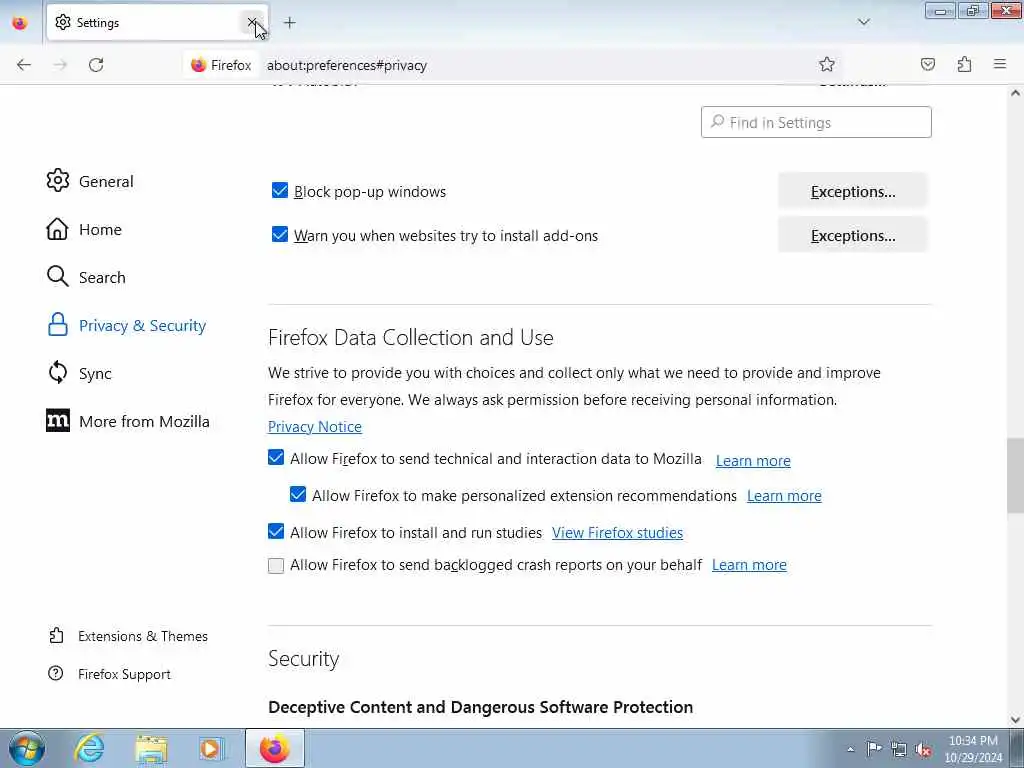Screen dimensions: 1024x768
Task: Open Sync settings category
Action: click(79, 373)
